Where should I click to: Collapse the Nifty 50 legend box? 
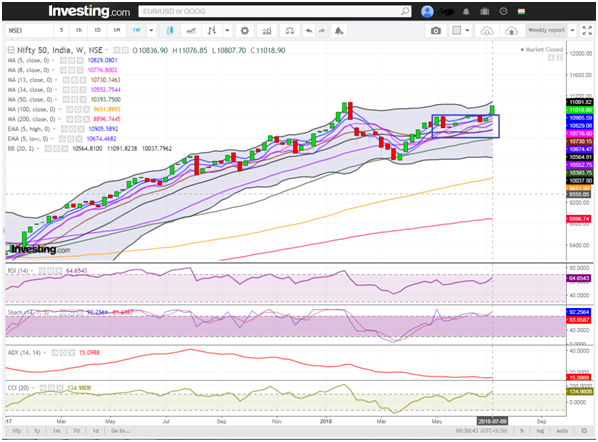11,50
